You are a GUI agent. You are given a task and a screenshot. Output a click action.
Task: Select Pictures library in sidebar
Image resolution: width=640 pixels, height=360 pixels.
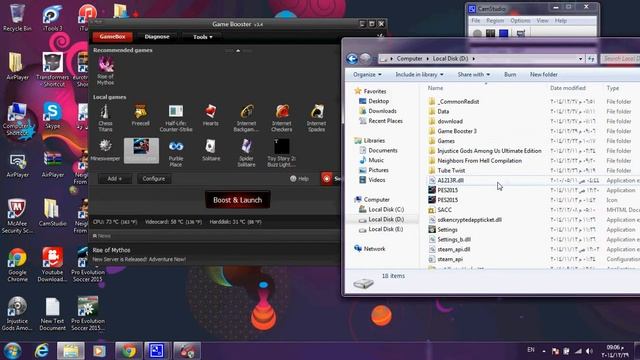(378, 170)
